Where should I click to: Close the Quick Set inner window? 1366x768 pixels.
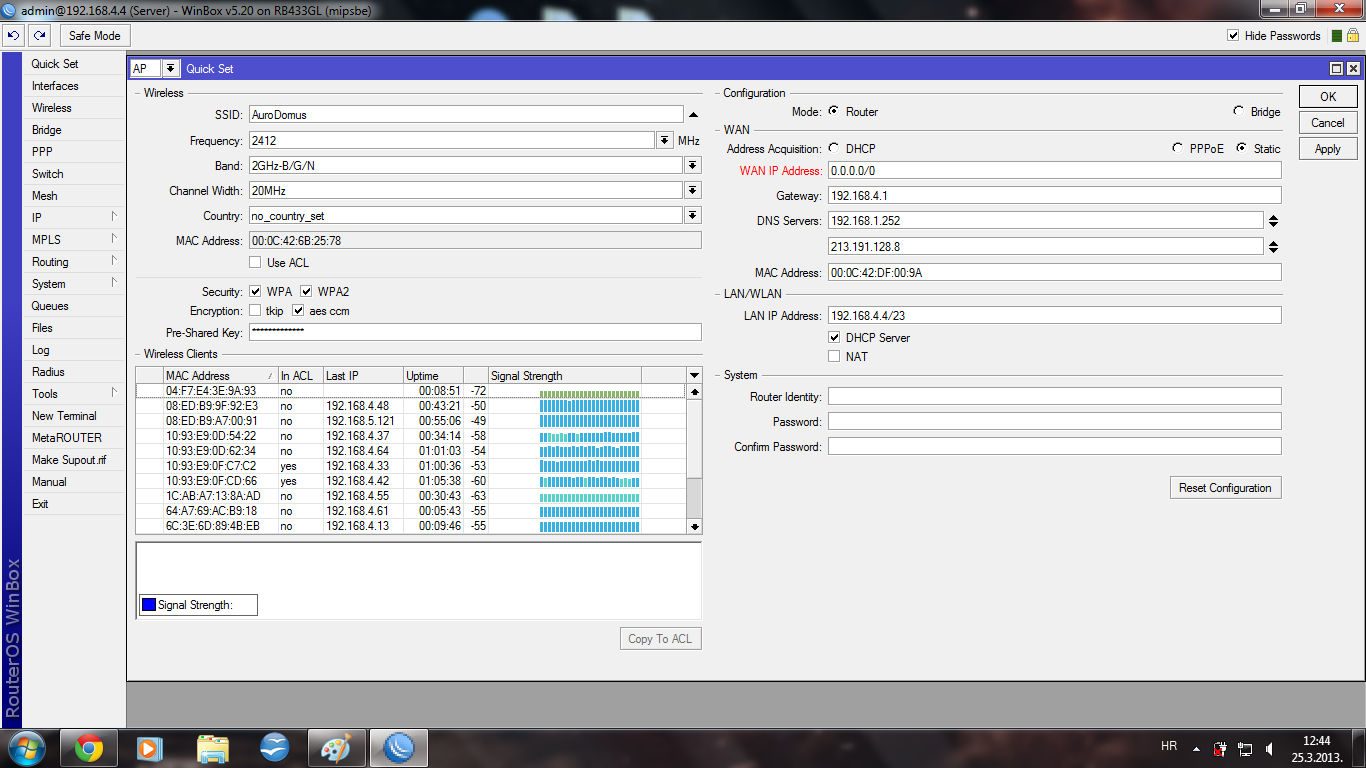tap(1353, 69)
